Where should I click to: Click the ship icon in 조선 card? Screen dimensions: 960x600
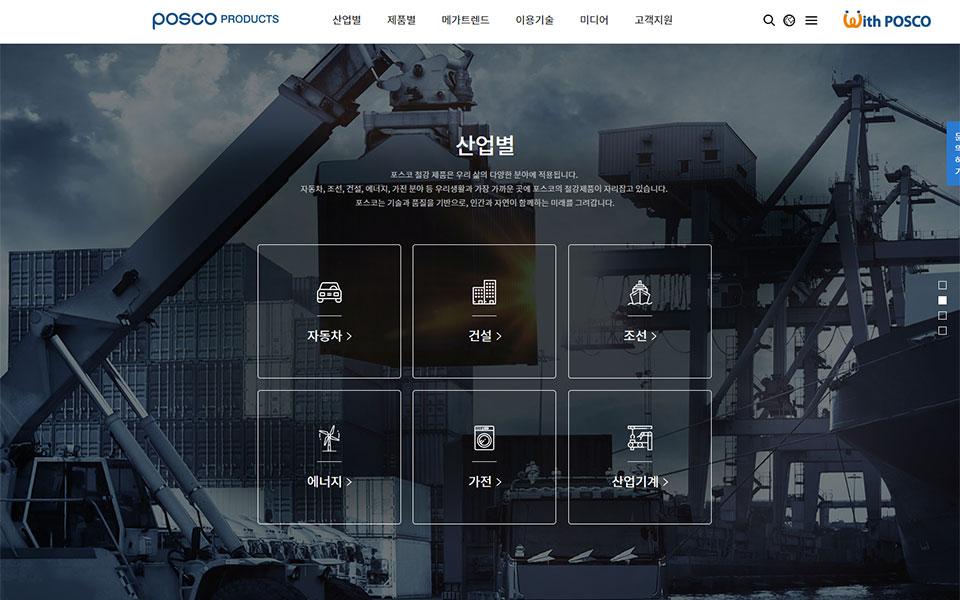[x=639, y=292]
